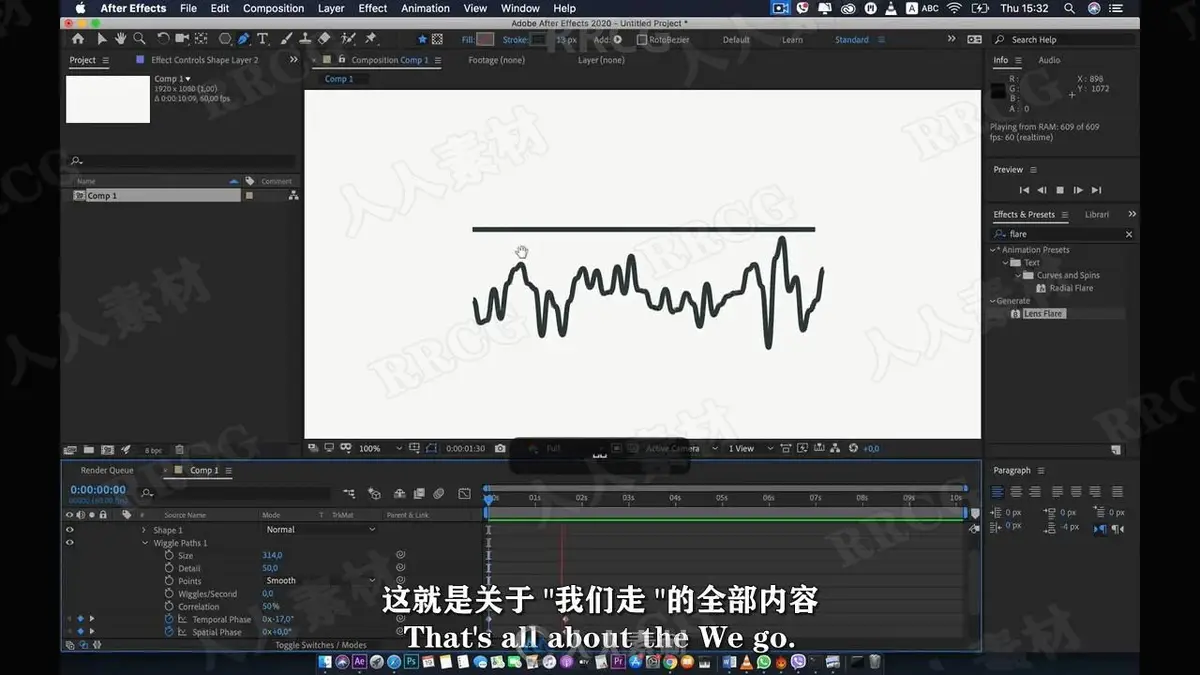Toggle stopwatch for Temporal Phase property
1200x675 pixels.
tap(169, 619)
